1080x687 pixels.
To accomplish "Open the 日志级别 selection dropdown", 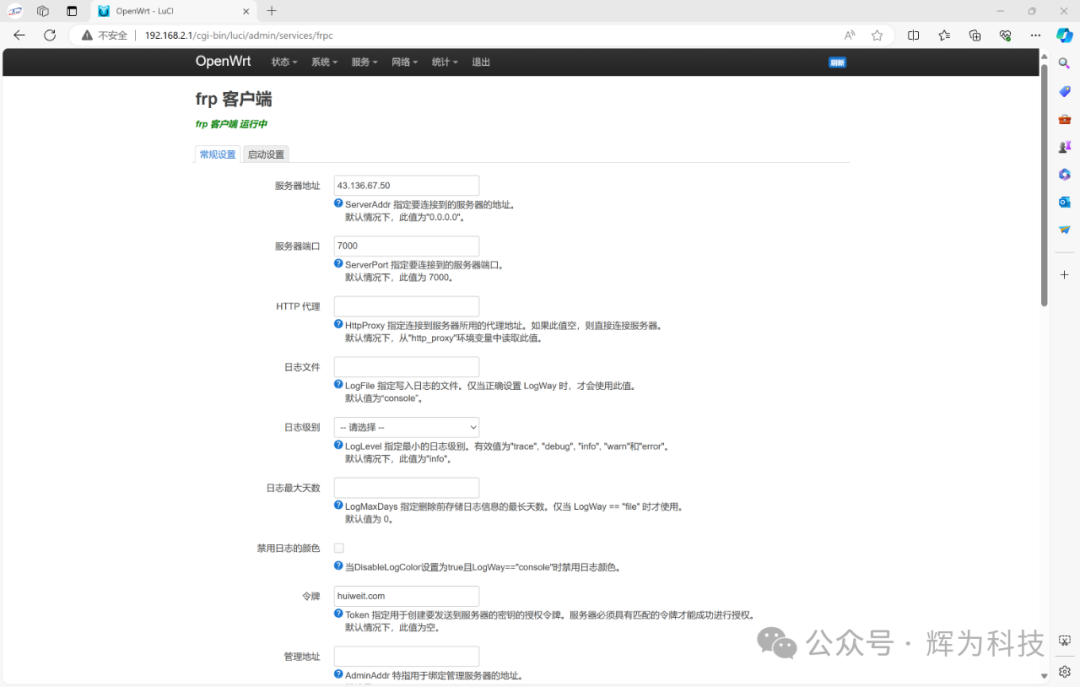I will pos(406,426).
